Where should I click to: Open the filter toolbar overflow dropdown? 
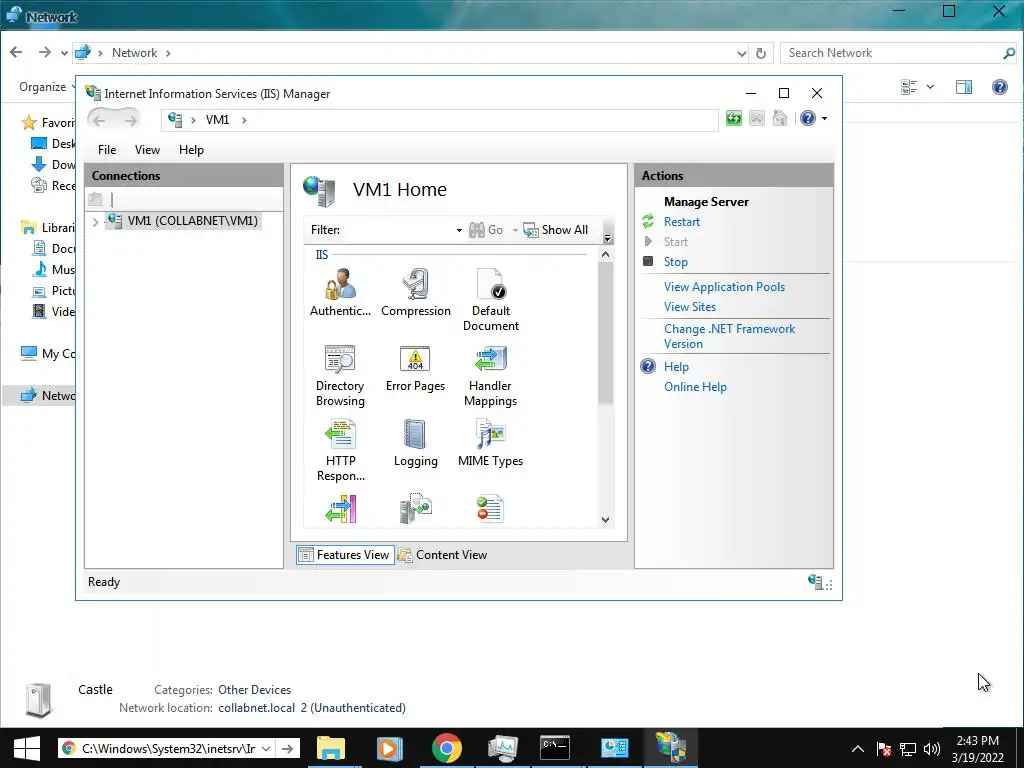pyautogui.click(x=607, y=238)
